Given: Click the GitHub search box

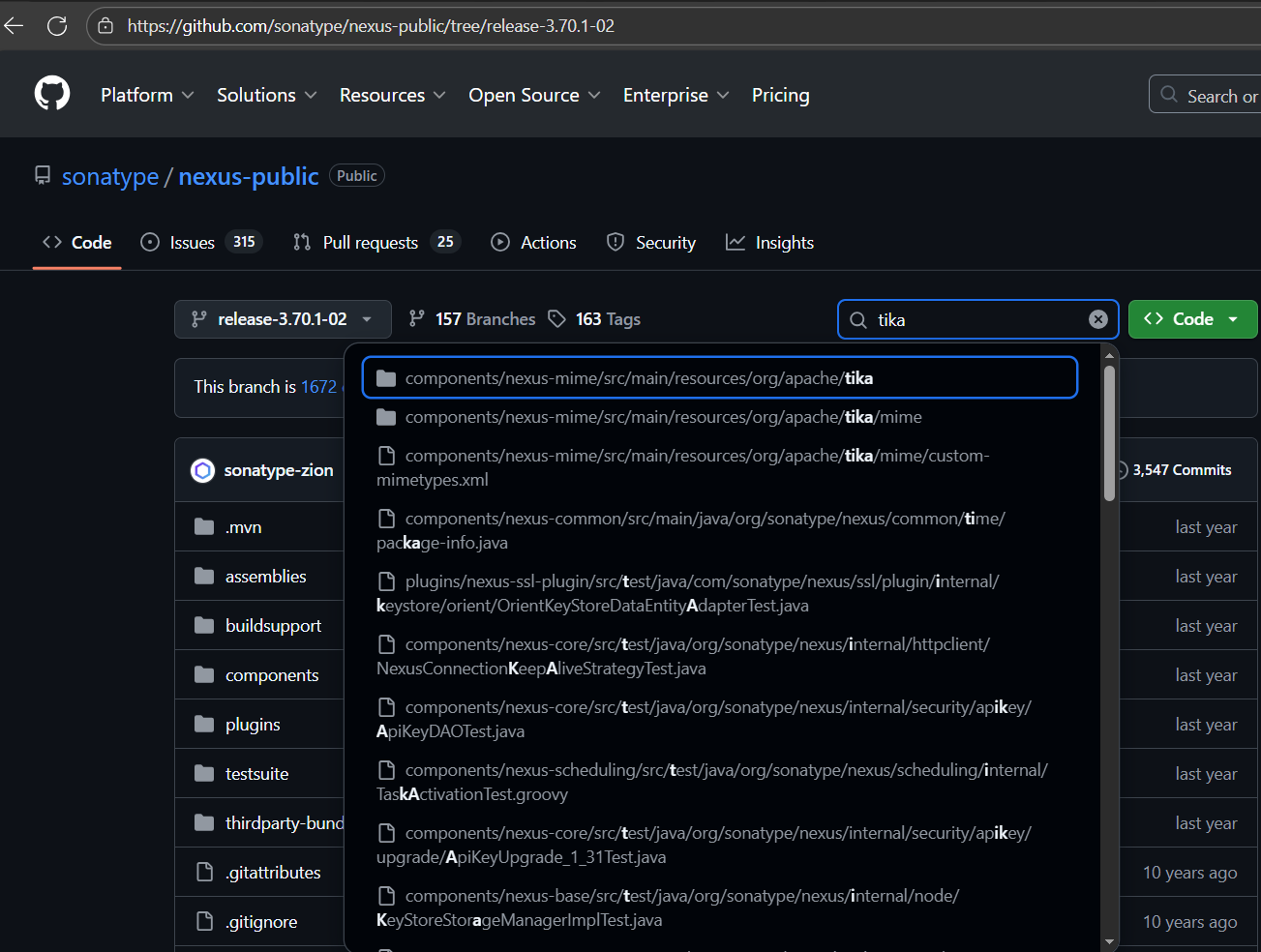Looking at the screenshot, I should (x=1206, y=95).
